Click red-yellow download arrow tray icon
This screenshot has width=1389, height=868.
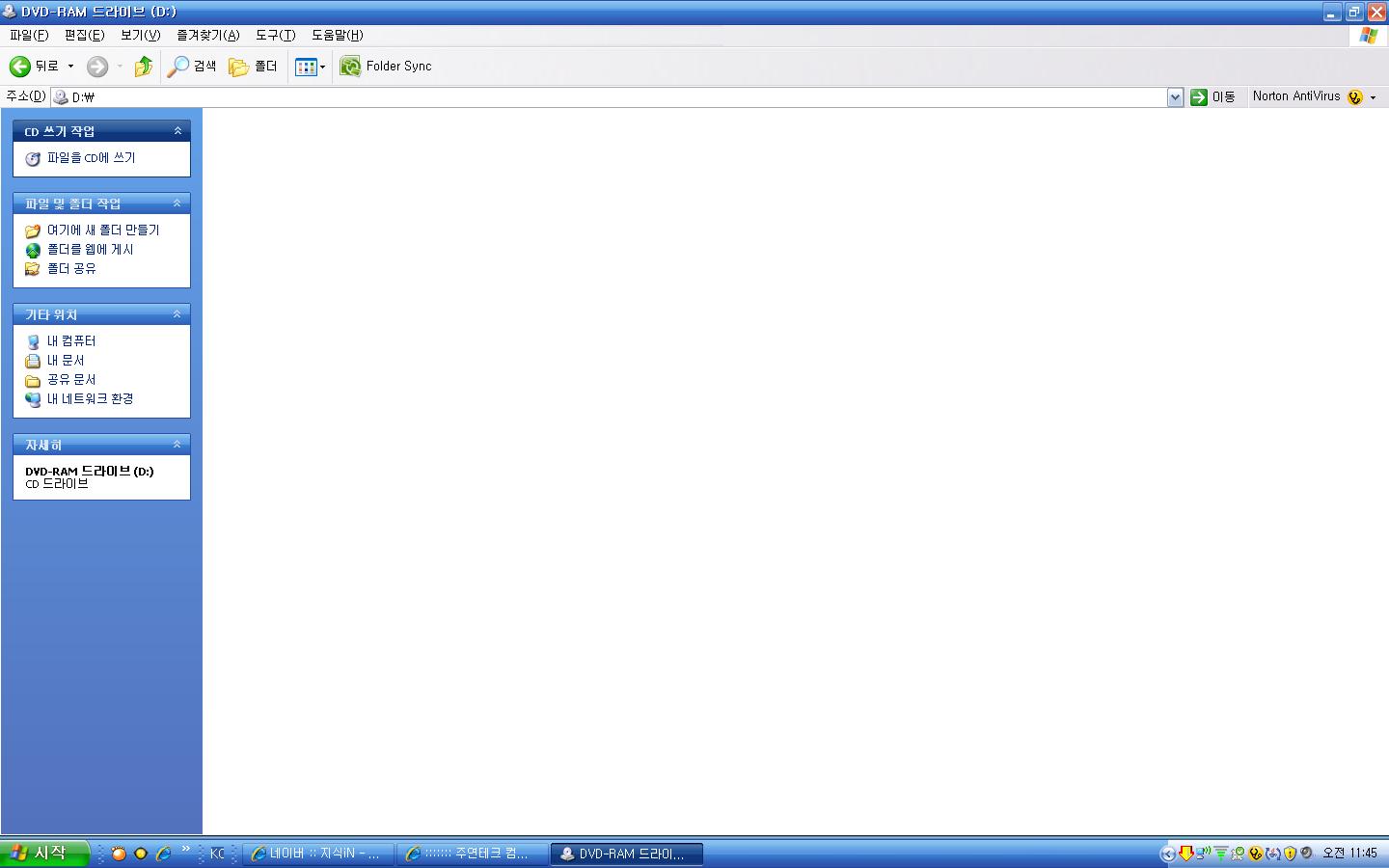point(1186,854)
